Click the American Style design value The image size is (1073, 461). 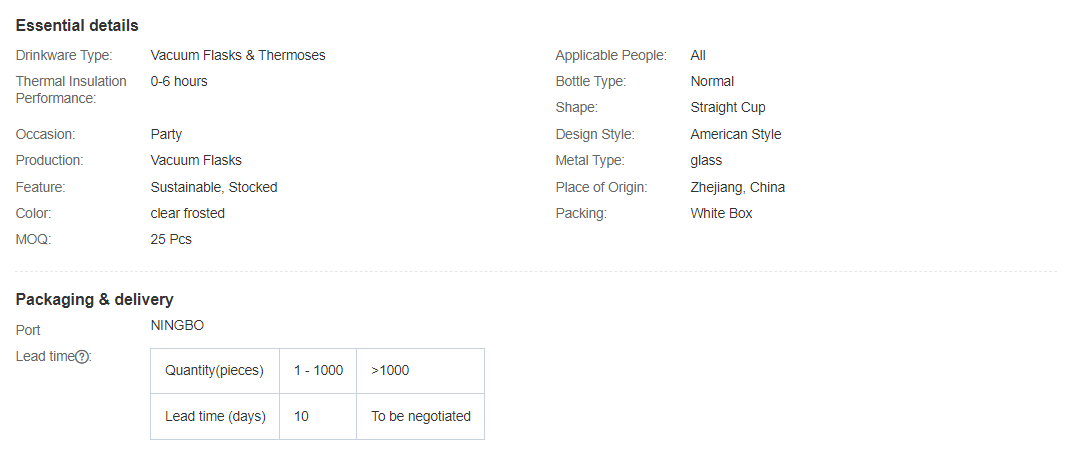point(735,134)
